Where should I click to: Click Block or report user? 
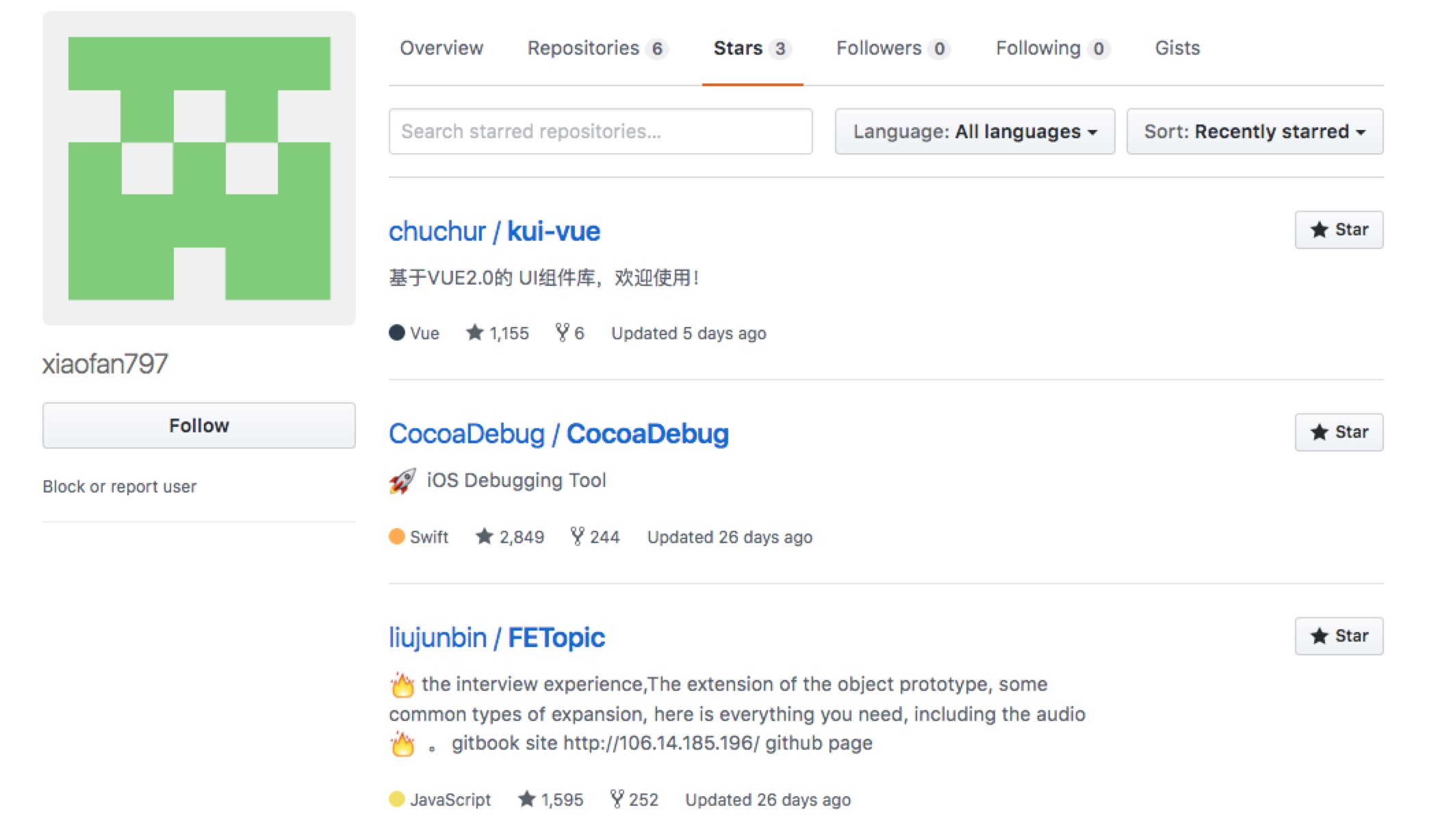pyautogui.click(x=120, y=486)
